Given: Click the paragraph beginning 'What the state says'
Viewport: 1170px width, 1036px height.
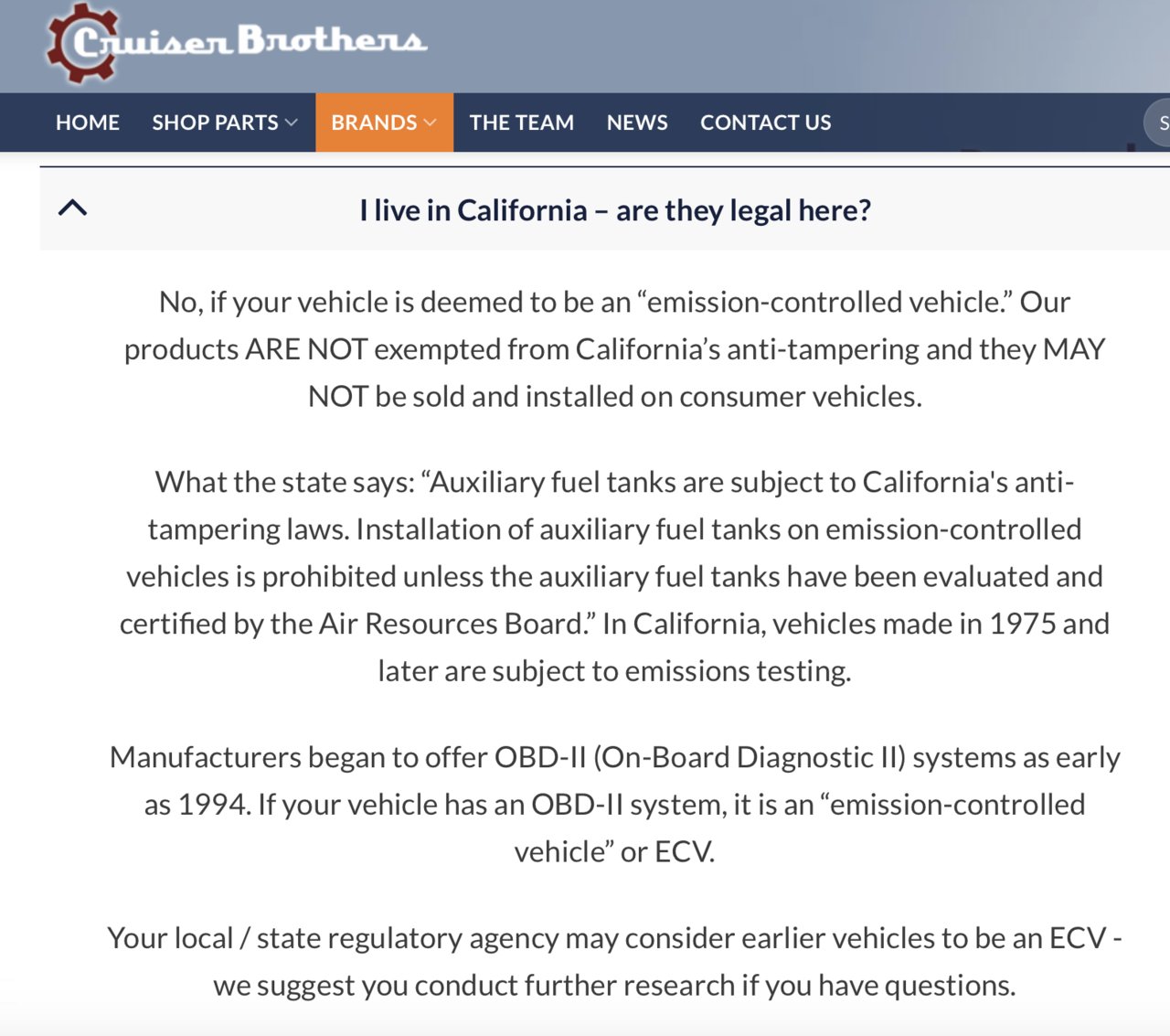Looking at the screenshot, I should click(615, 576).
